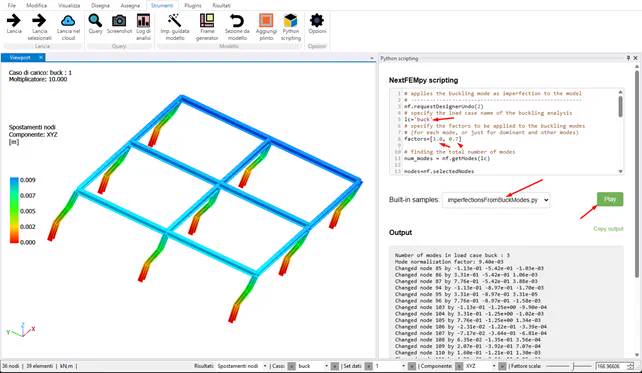Go to next Caso in status bar
The image size is (642, 373).
335,366
